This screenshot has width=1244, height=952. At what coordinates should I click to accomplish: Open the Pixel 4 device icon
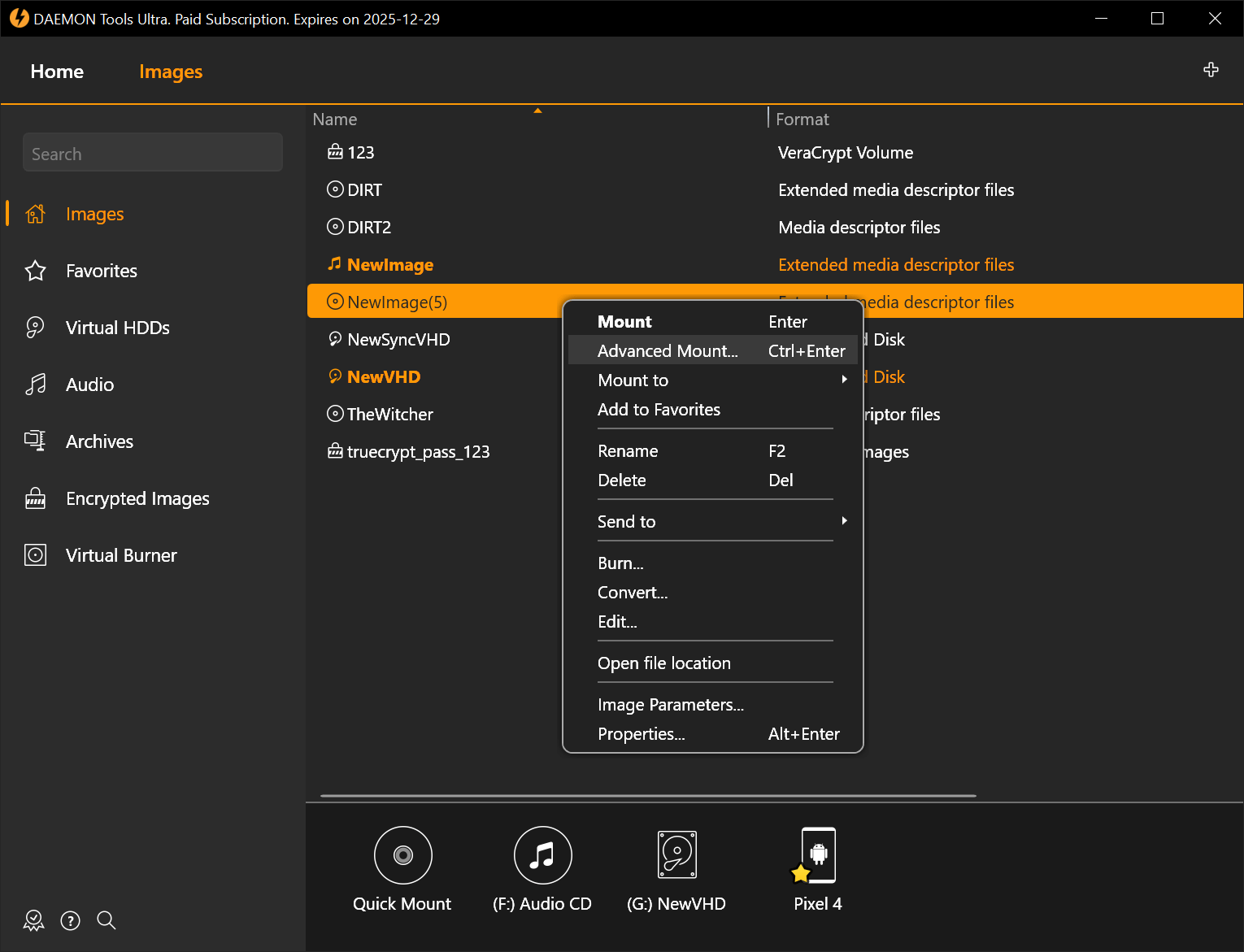[x=817, y=854]
